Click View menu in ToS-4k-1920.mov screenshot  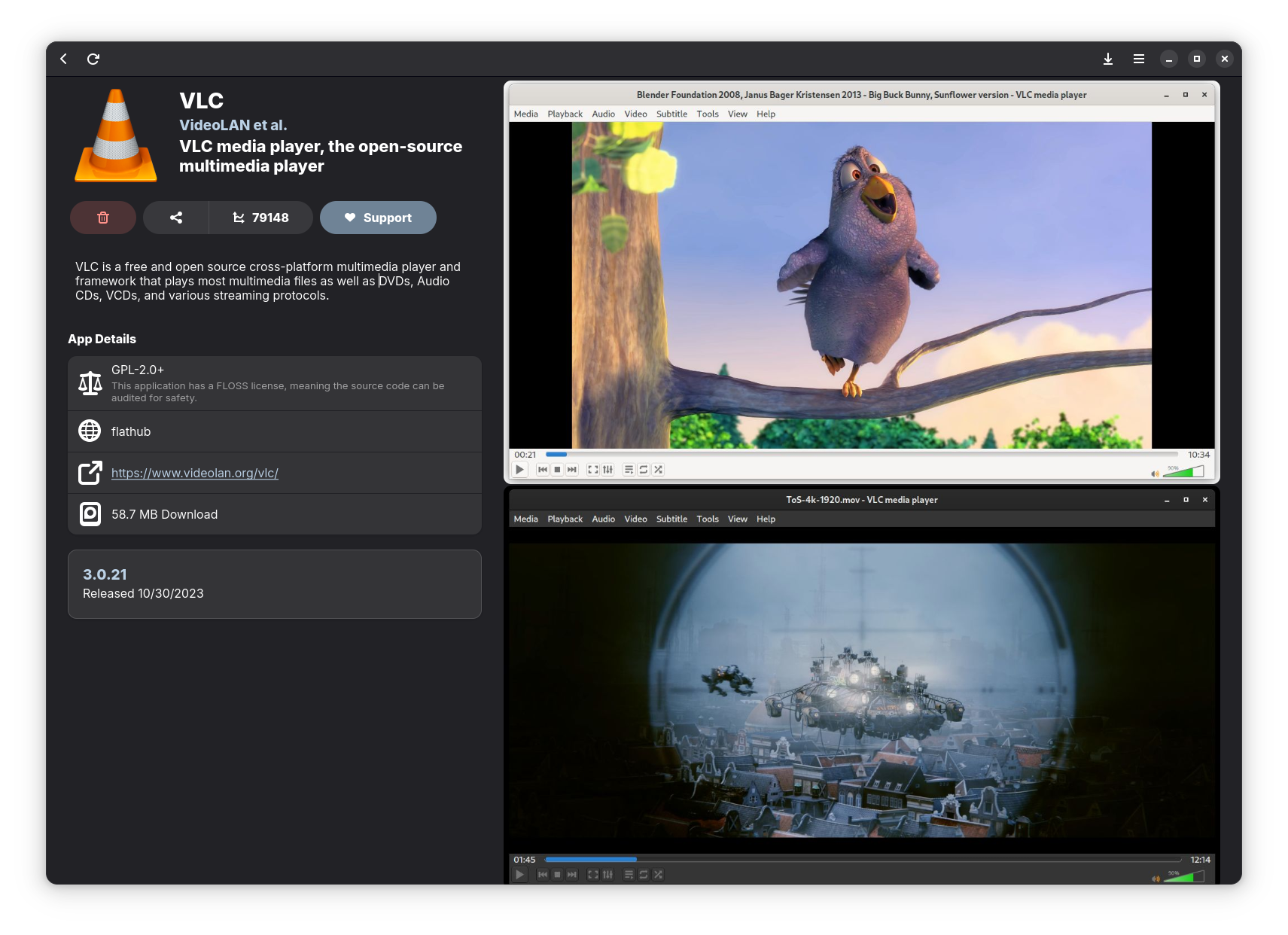coord(738,519)
